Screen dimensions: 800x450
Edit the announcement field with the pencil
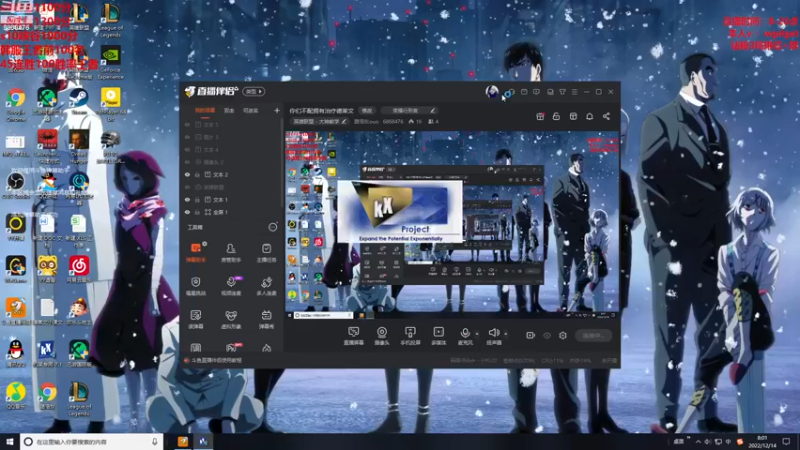[x=432, y=110]
